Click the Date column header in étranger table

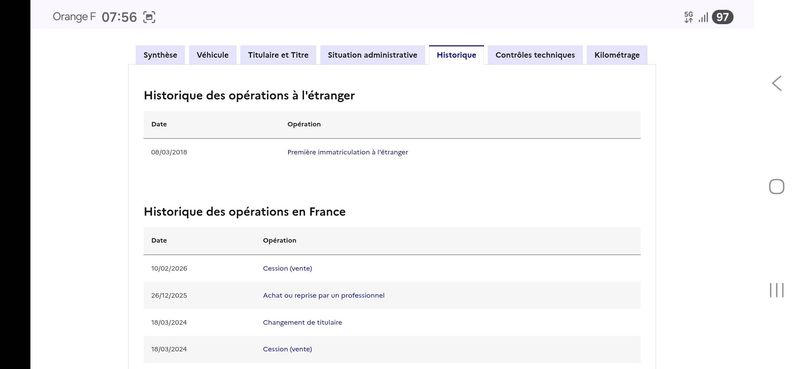click(159, 124)
